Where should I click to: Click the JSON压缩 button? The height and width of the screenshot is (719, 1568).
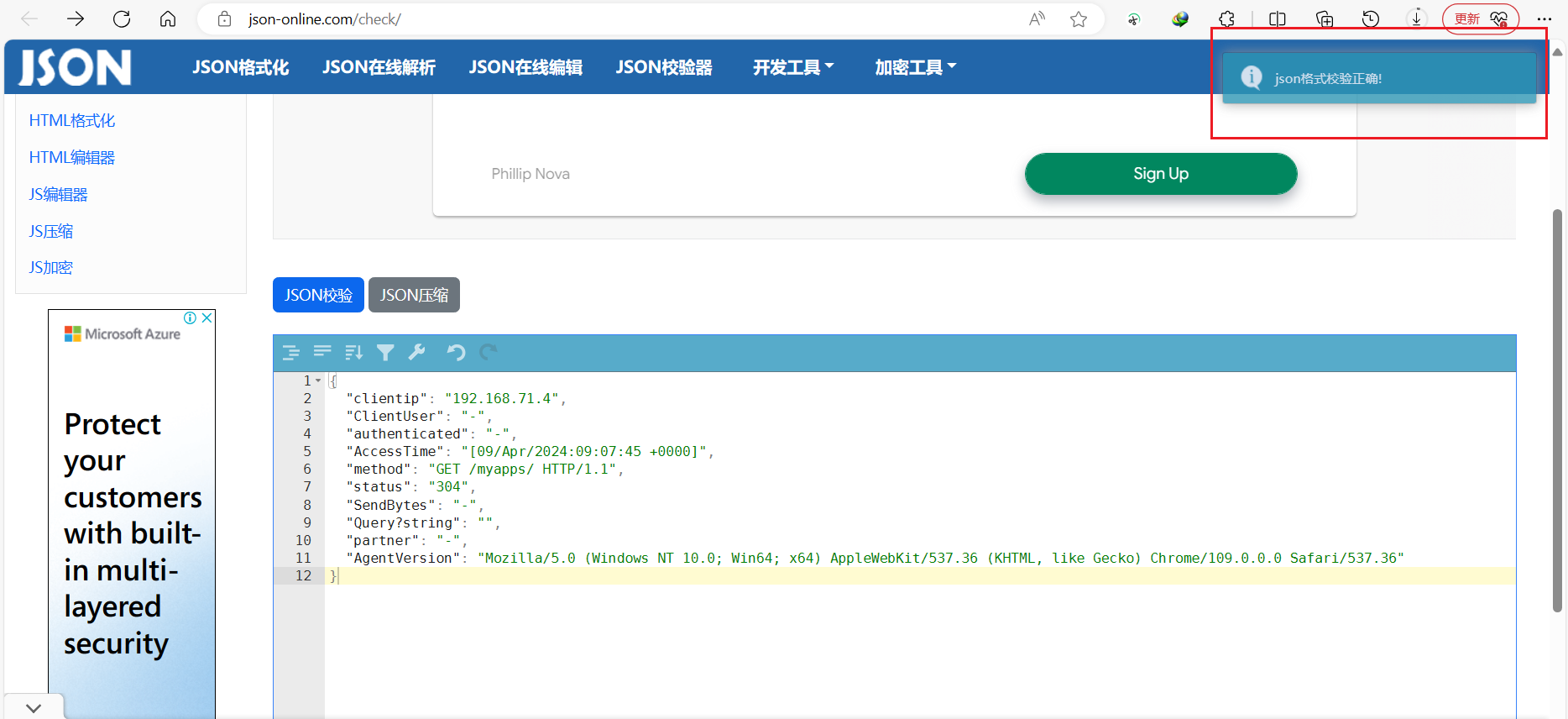(x=414, y=295)
